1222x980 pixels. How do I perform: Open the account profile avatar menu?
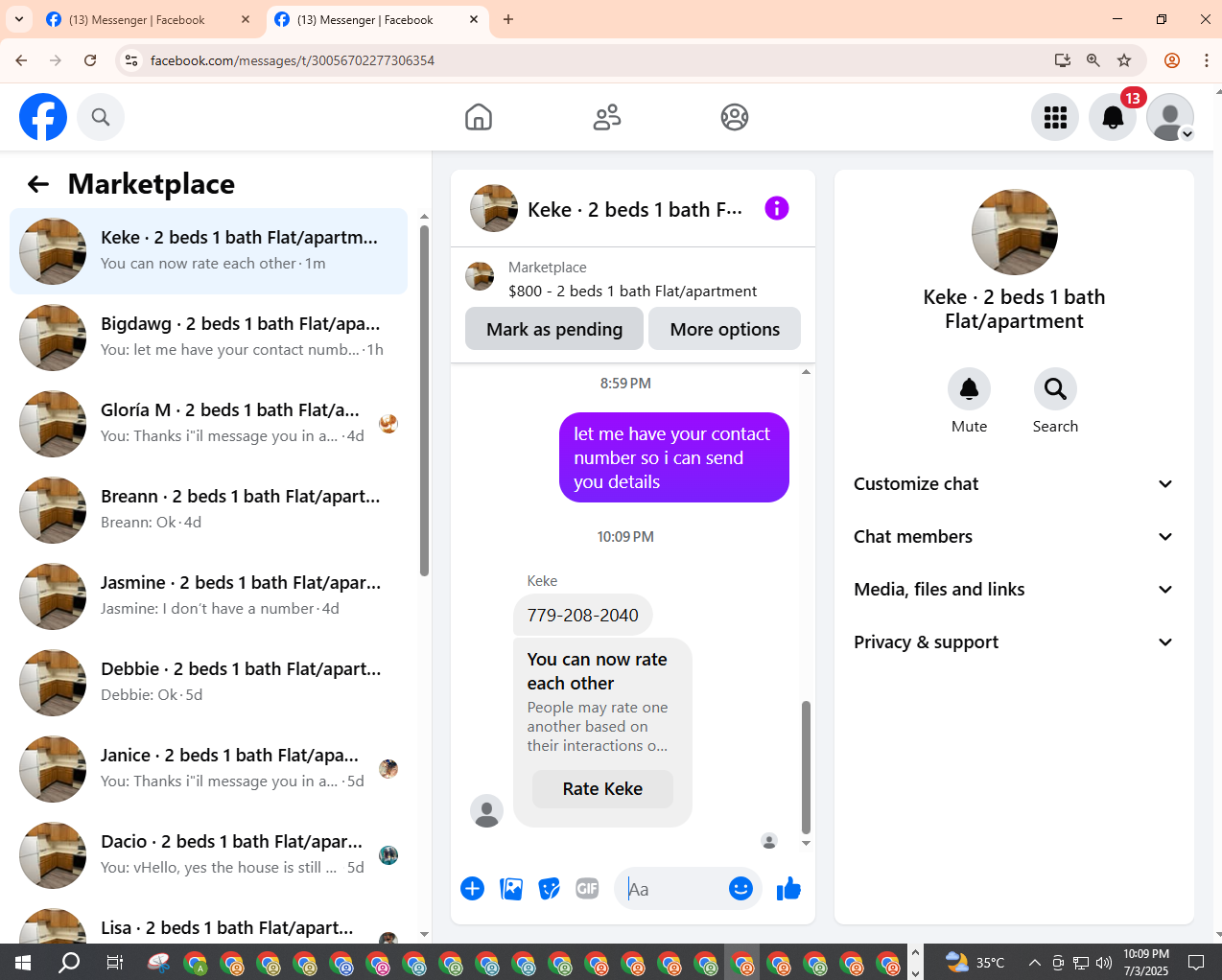click(x=1170, y=117)
